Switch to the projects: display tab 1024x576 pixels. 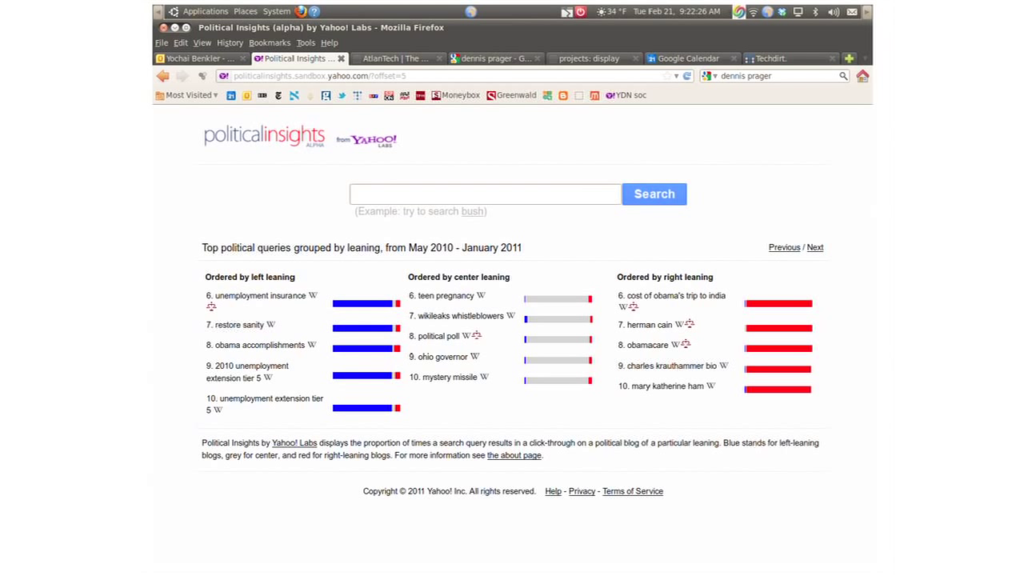pyautogui.click(x=594, y=59)
